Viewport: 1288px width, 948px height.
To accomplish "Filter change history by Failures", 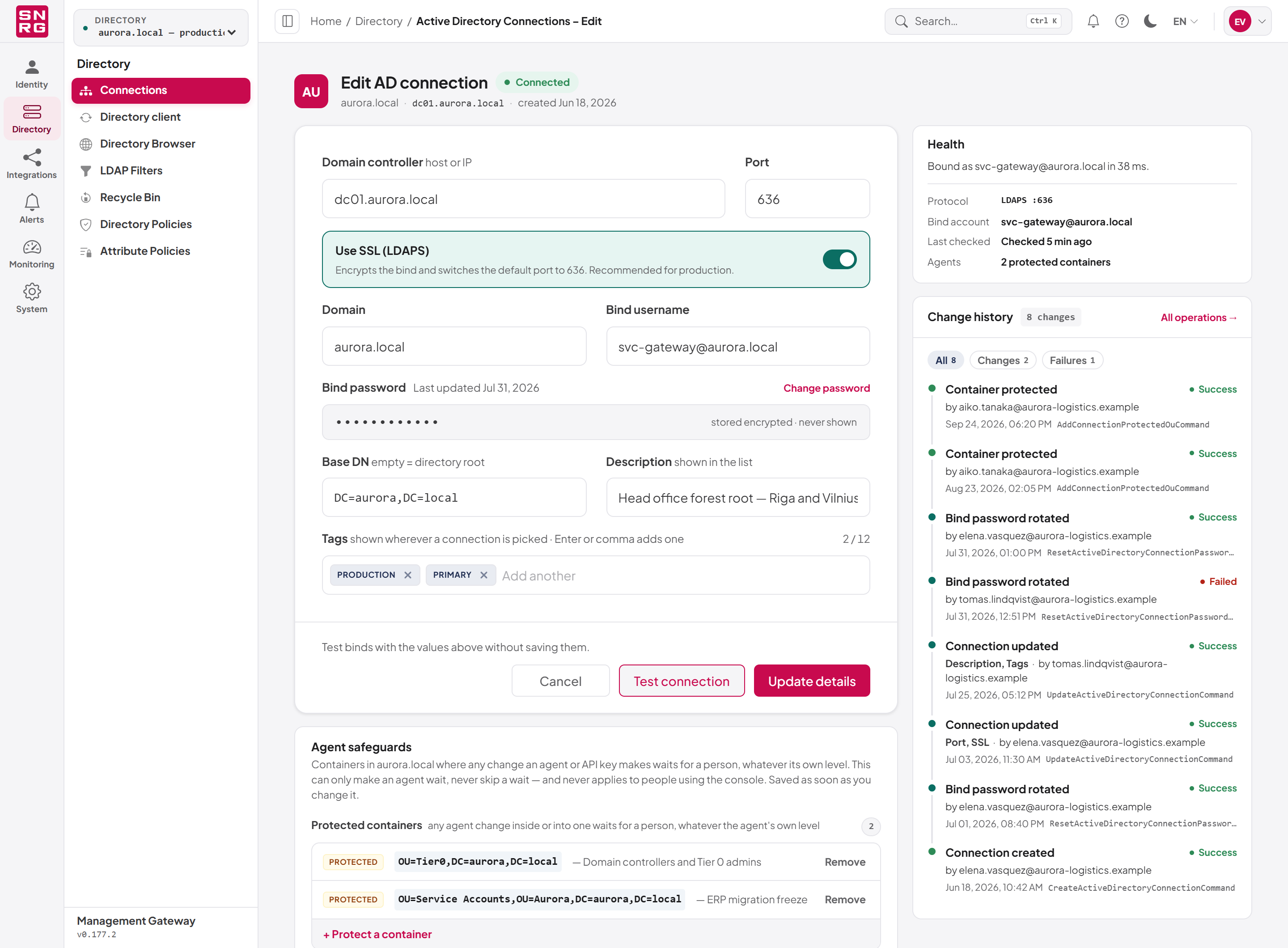I will pos(1072,360).
